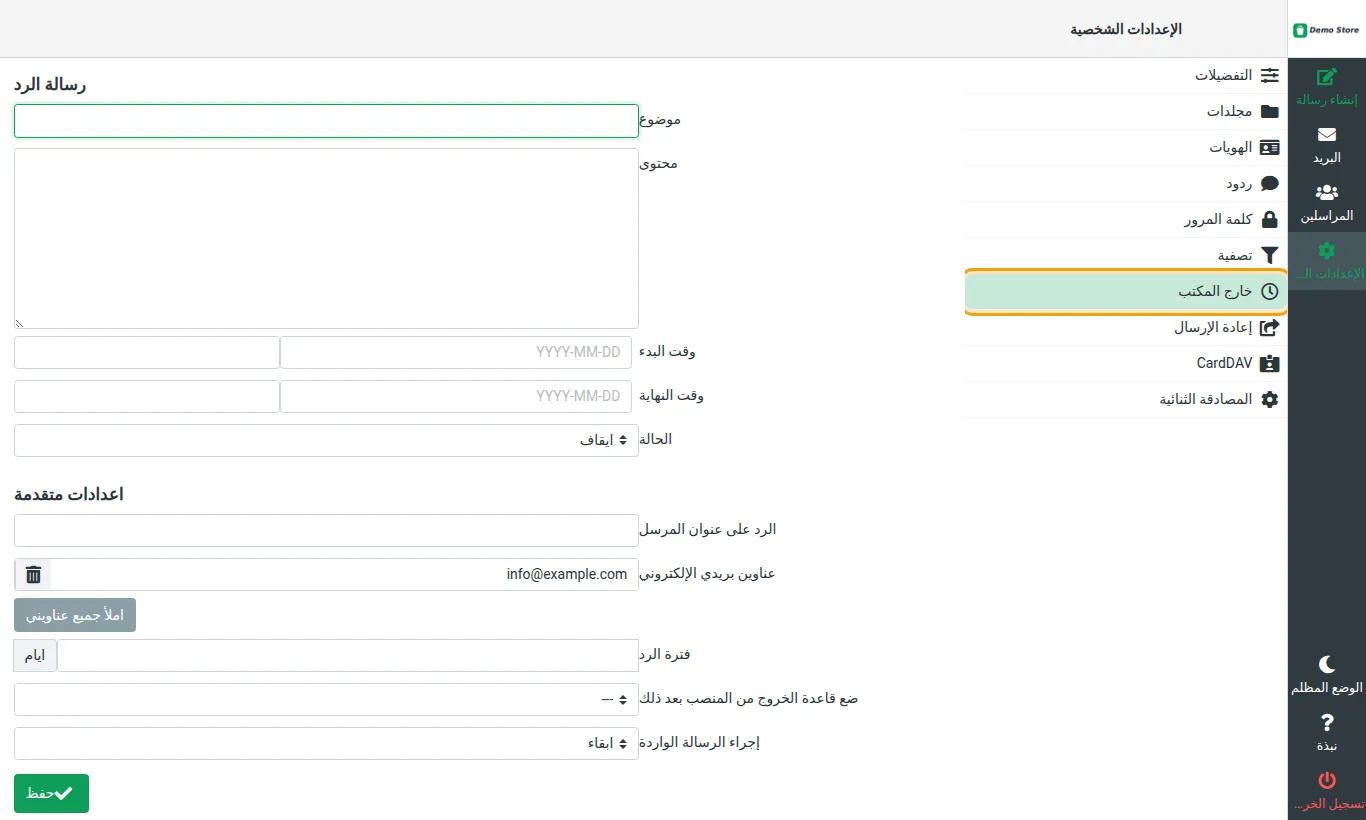Click the identities card icon
1366x820 pixels.
[x=1270, y=148]
